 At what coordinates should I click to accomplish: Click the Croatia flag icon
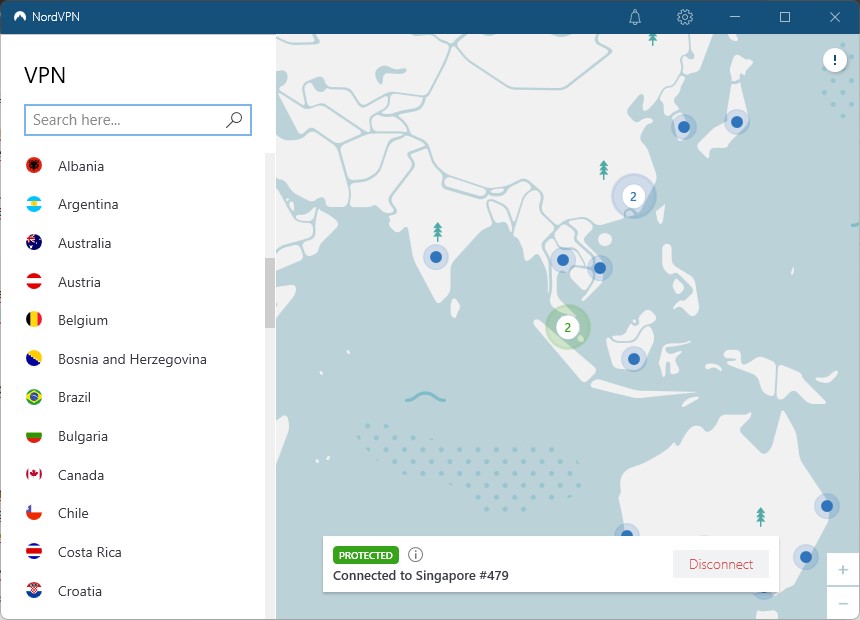[x=34, y=590]
